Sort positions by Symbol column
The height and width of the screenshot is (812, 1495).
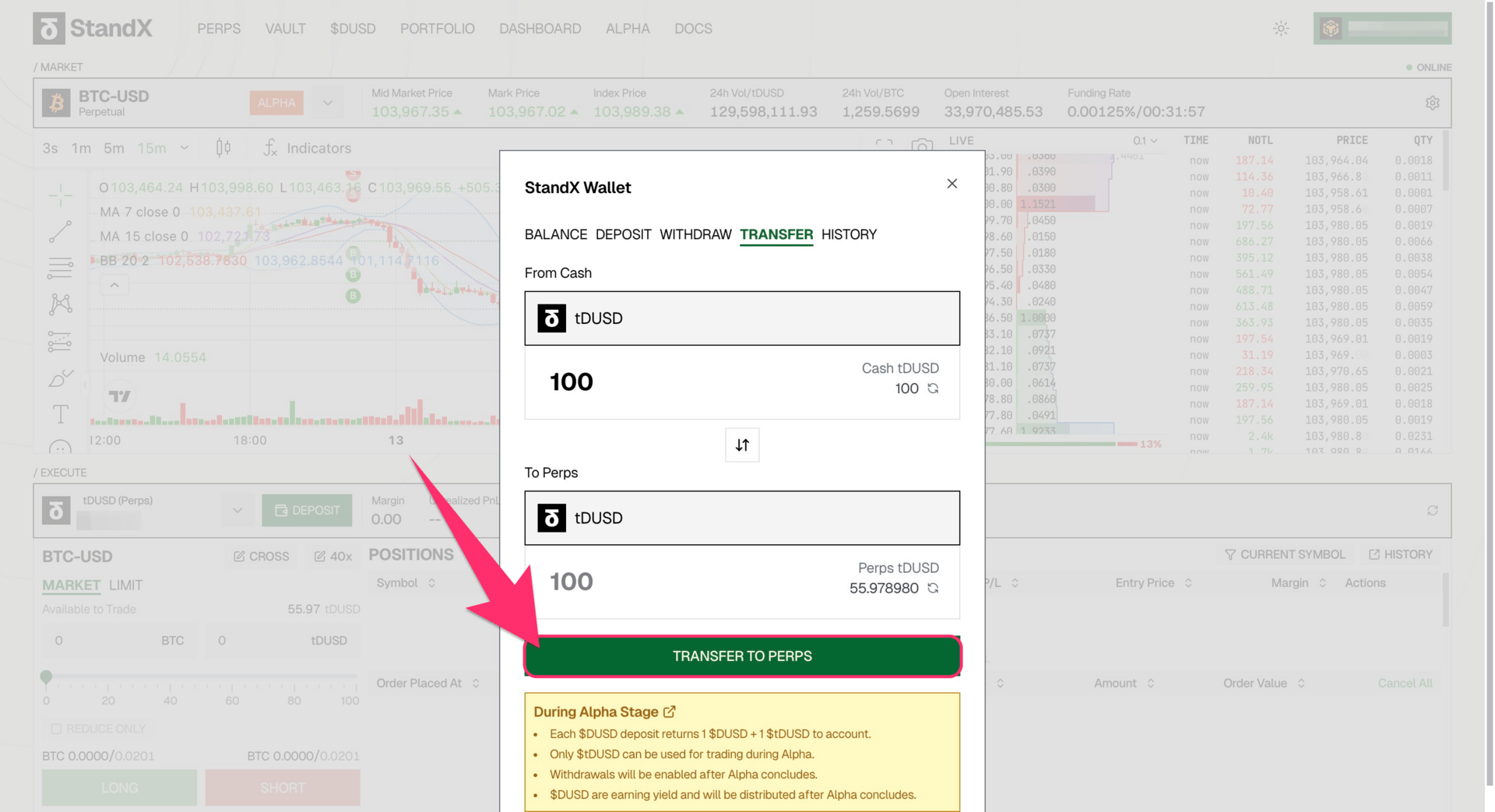(406, 583)
